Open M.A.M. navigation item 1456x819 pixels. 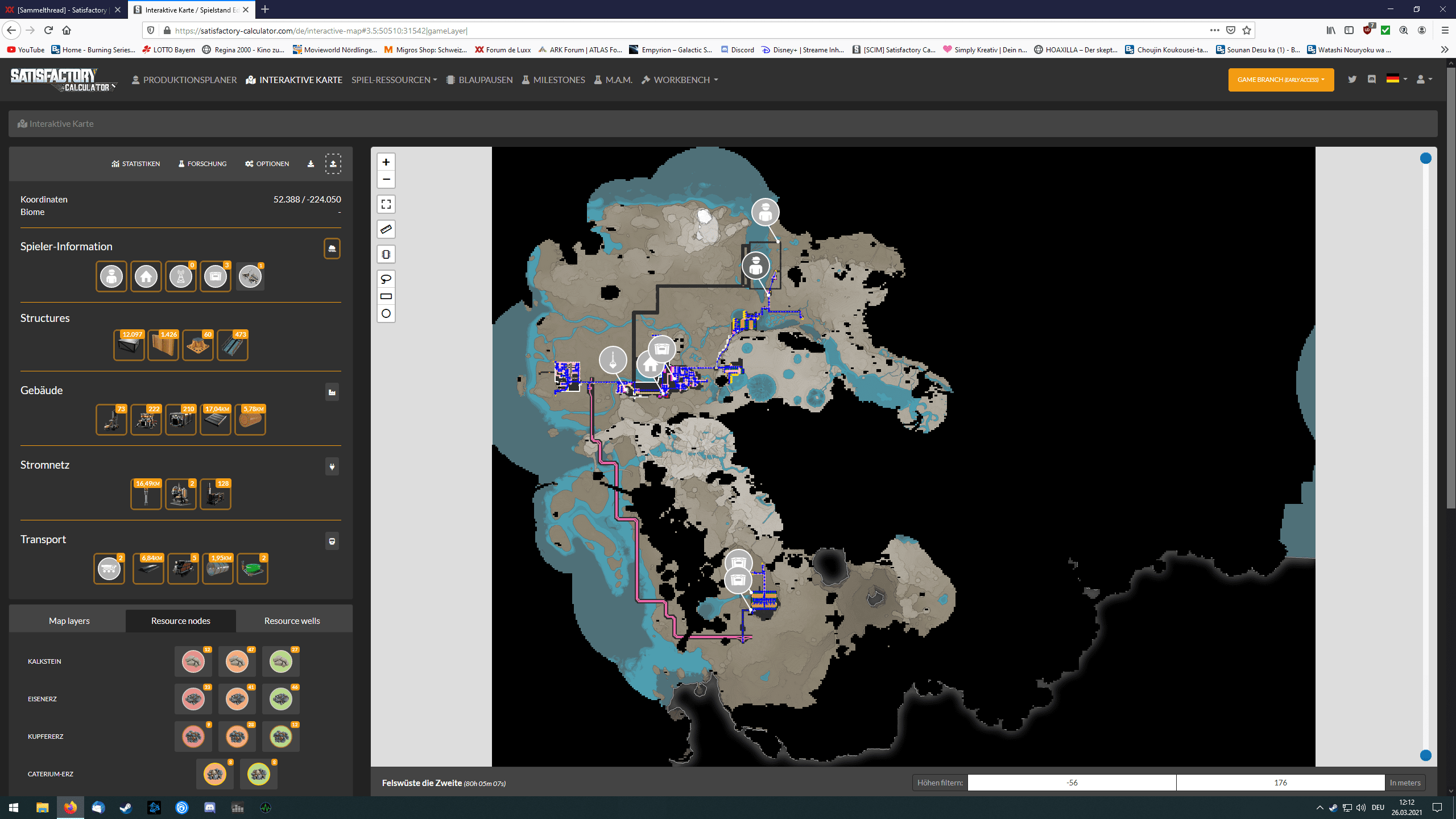[x=613, y=80]
